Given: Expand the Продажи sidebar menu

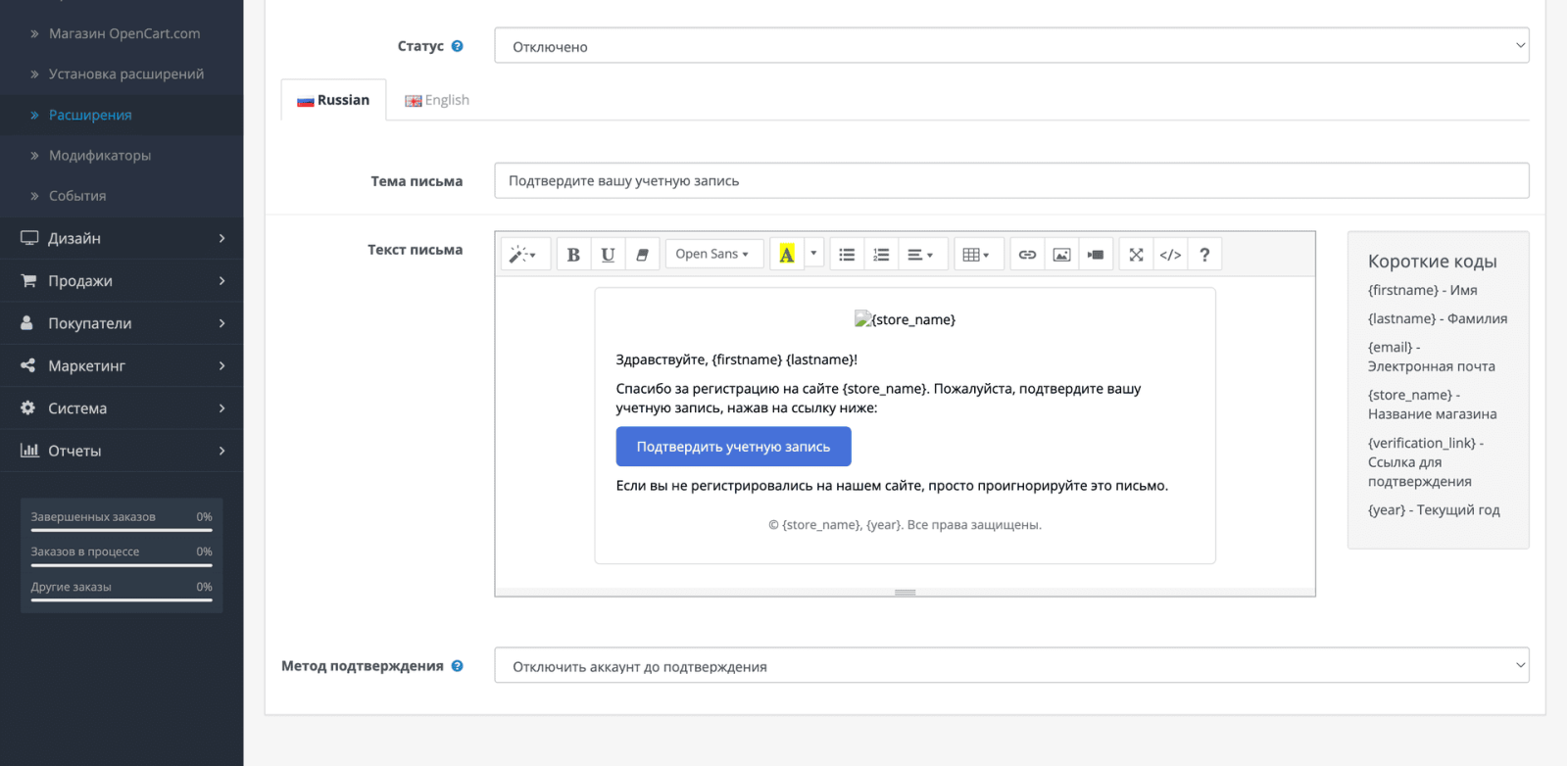Looking at the screenshot, I should (x=122, y=281).
